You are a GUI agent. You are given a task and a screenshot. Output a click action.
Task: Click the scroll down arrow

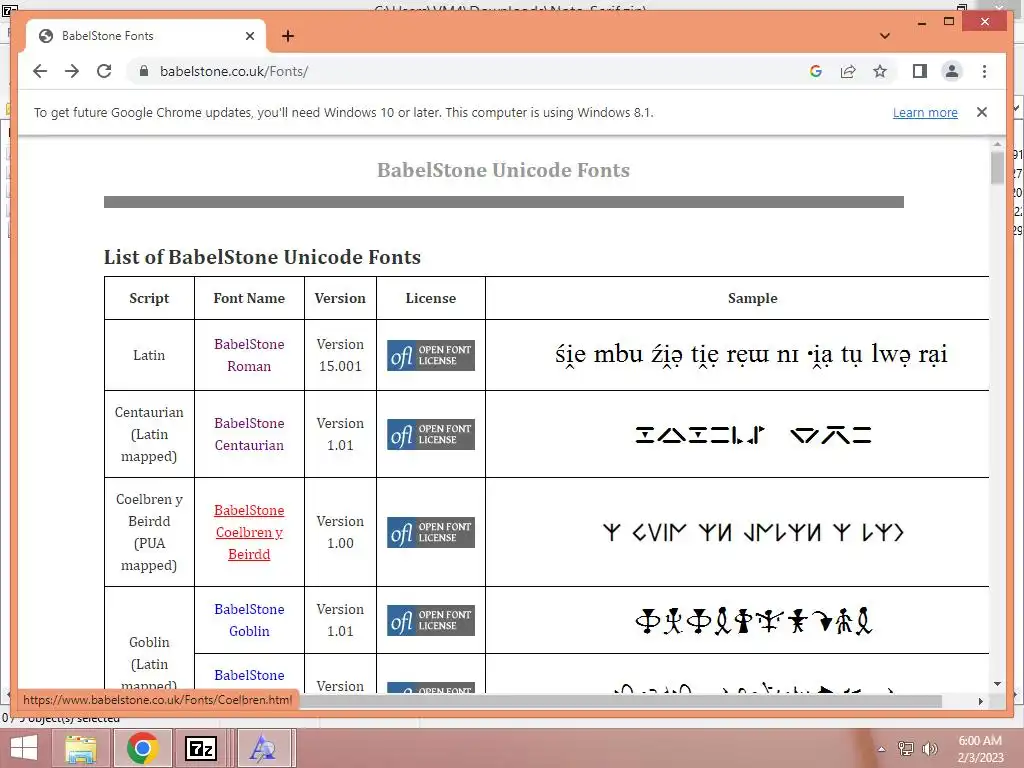tap(997, 684)
